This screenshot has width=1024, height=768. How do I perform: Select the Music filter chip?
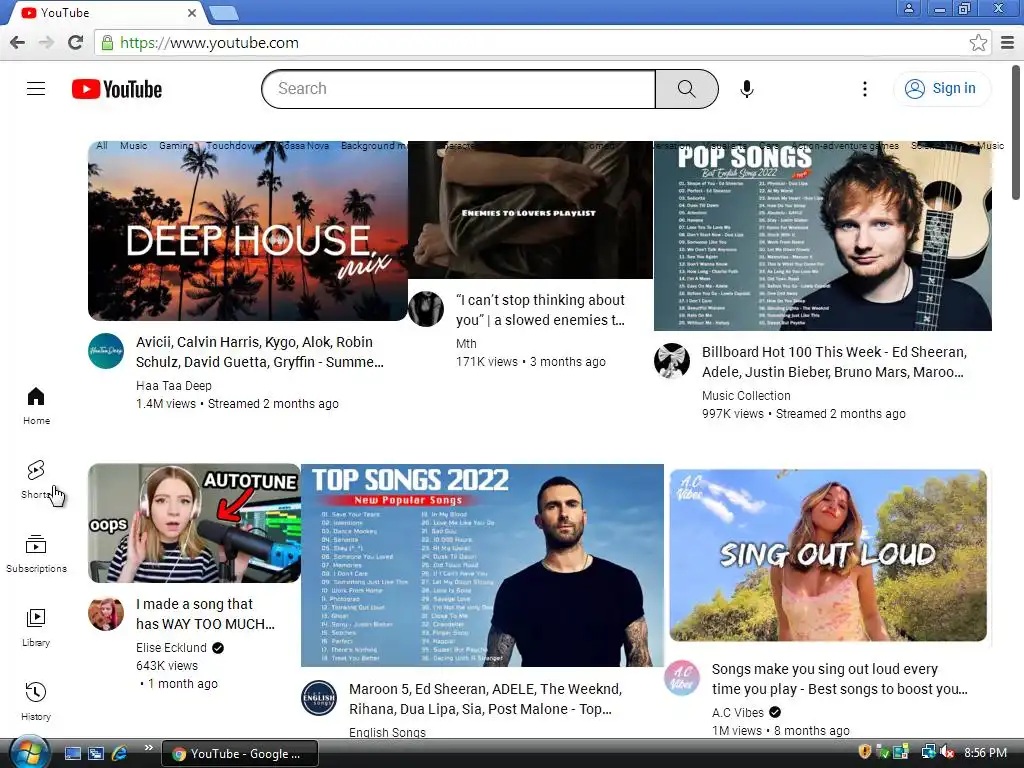134,146
